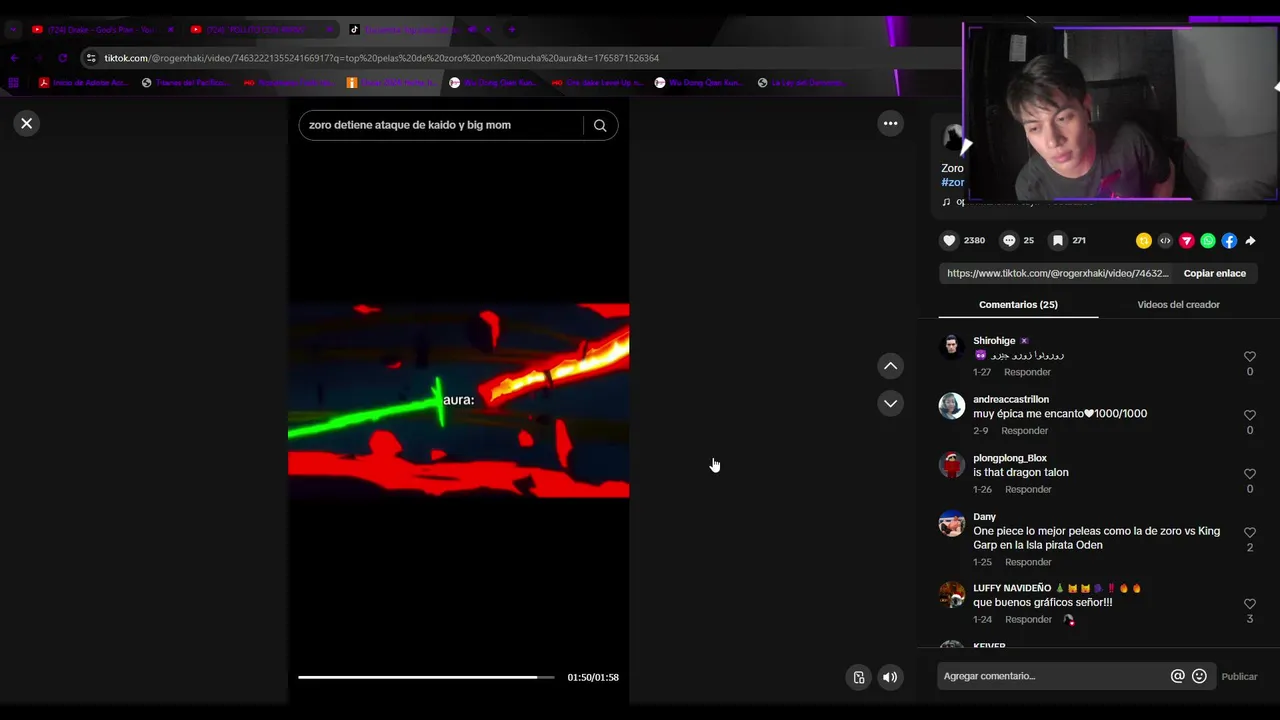Like plongplong_Blox's comment
1280x720 pixels.
pos(1250,474)
